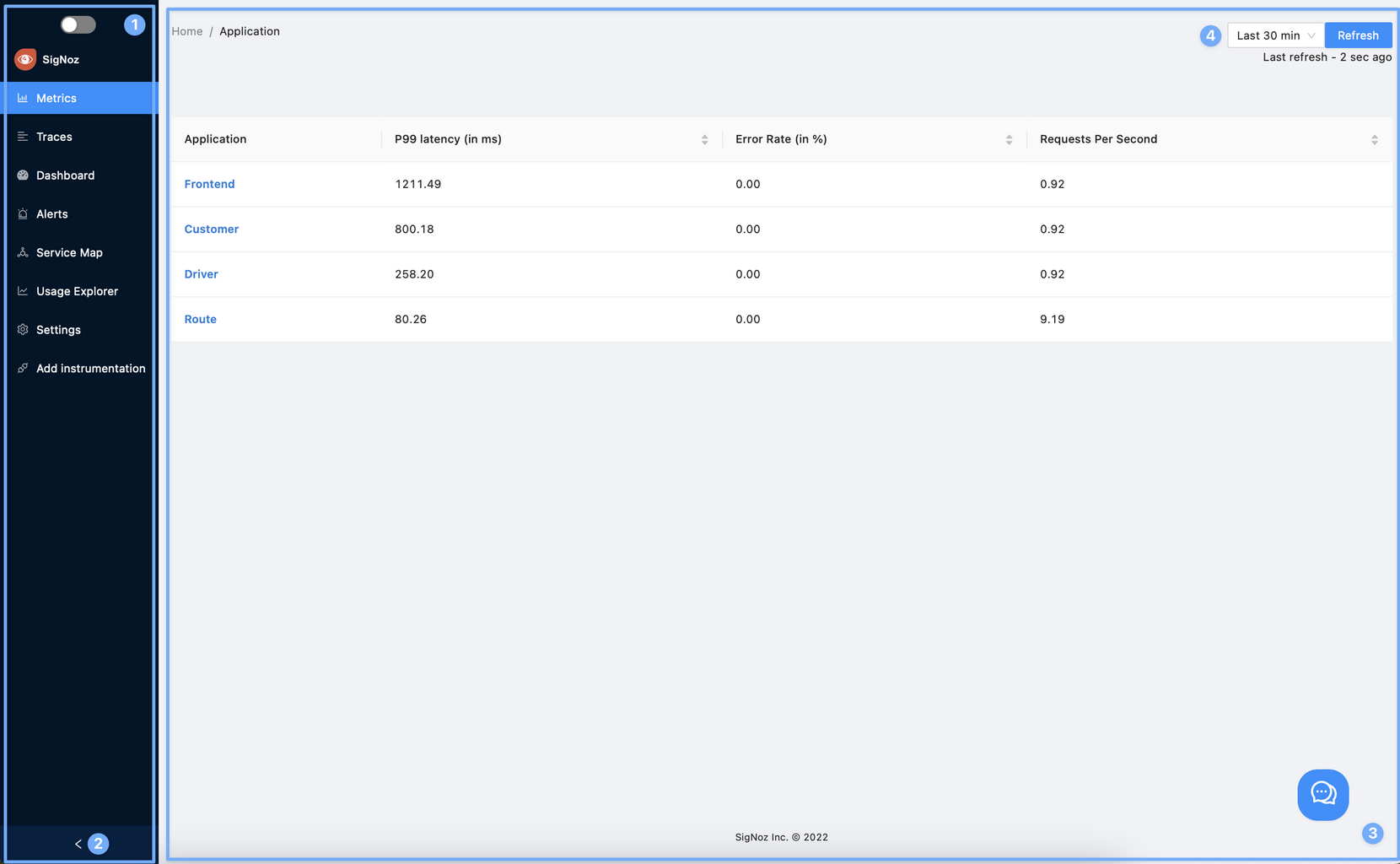Click Customer latency value 800.18

[x=414, y=229]
